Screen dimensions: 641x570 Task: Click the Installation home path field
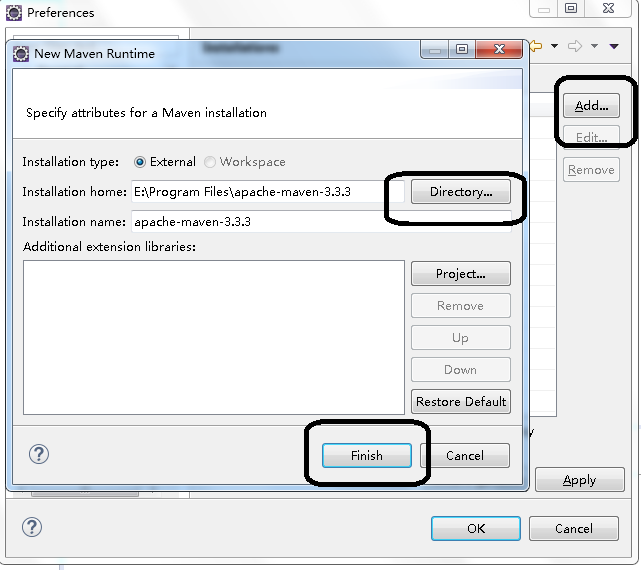(268, 192)
